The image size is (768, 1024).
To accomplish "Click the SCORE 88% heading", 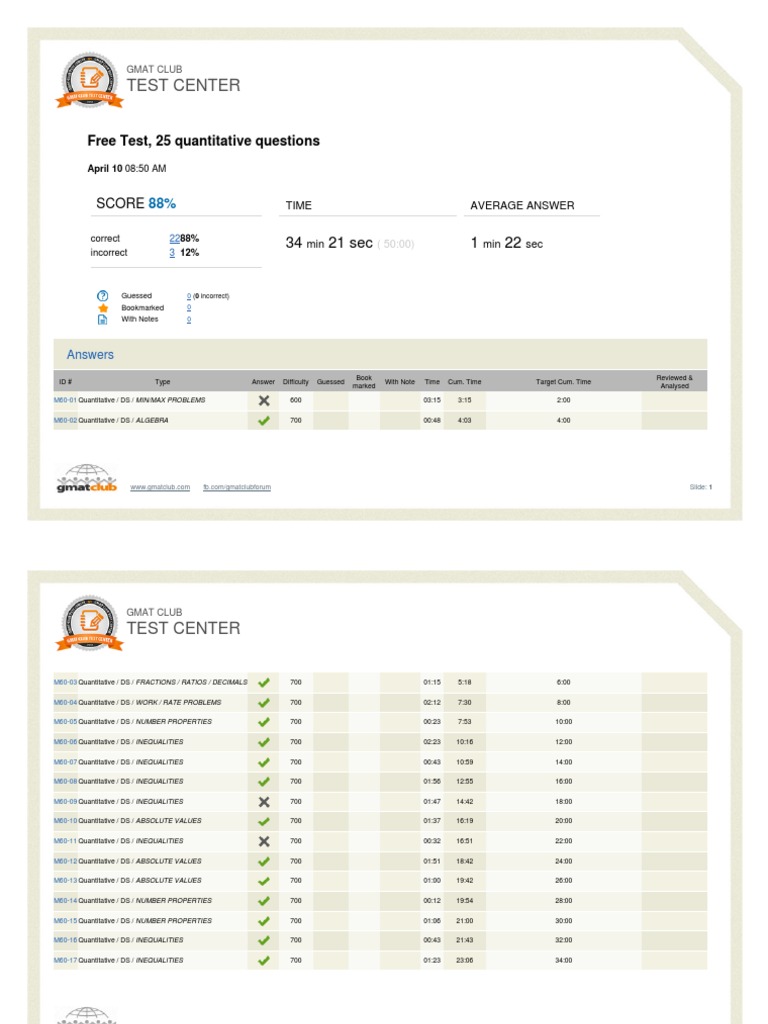I will (136, 204).
